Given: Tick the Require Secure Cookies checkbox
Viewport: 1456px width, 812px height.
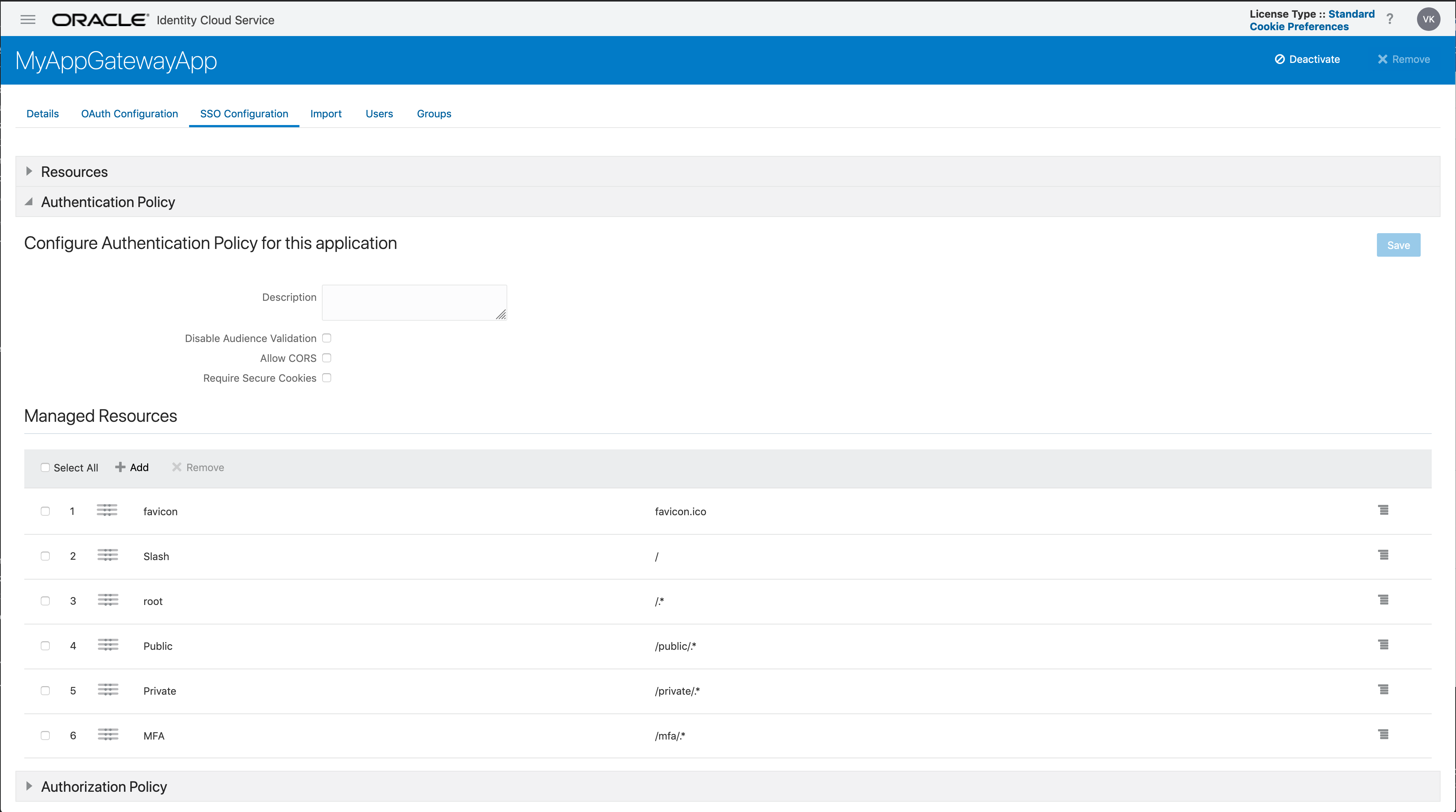Looking at the screenshot, I should 327,377.
